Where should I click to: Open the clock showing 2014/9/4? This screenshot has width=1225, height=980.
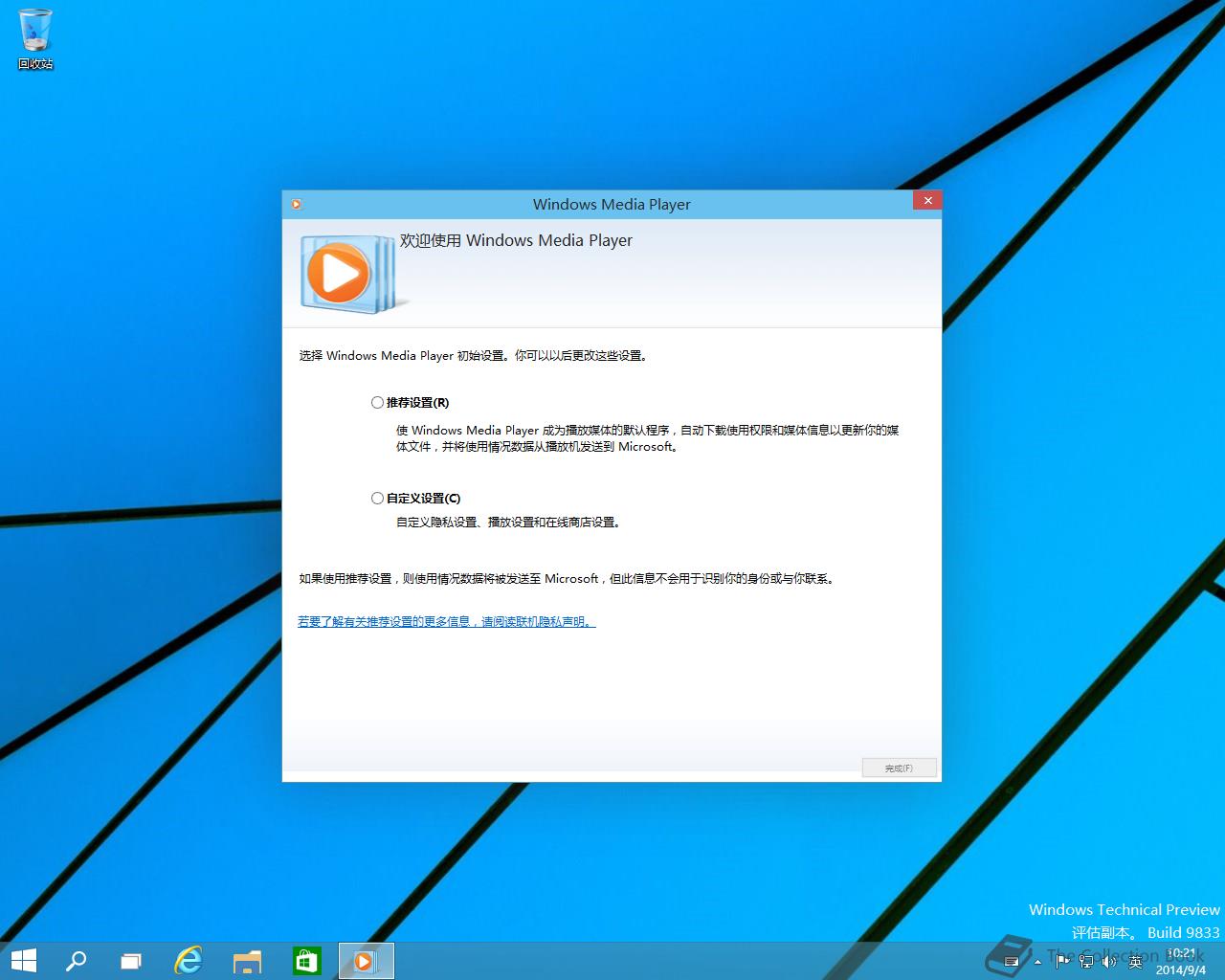pos(1181,962)
